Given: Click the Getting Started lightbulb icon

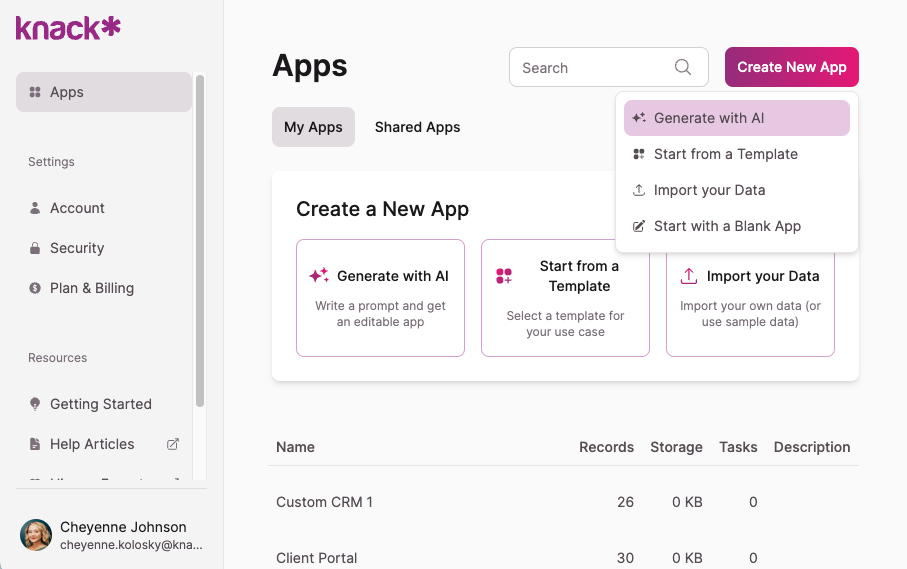Looking at the screenshot, I should (35, 404).
